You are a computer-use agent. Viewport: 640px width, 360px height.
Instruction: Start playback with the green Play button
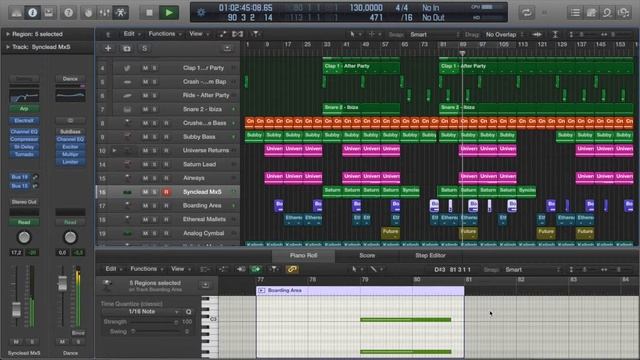(x=169, y=13)
